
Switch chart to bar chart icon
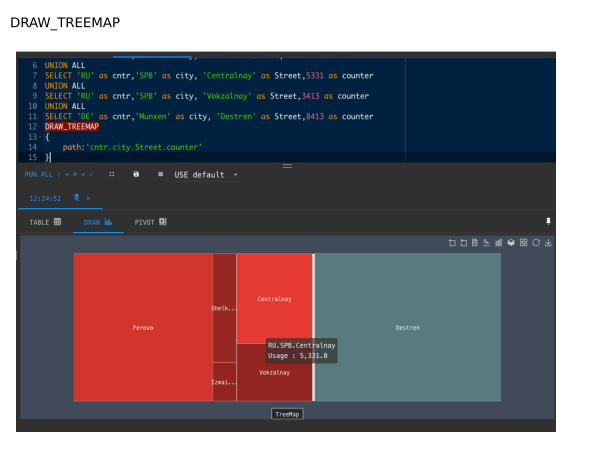pyautogui.click(x=499, y=243)
